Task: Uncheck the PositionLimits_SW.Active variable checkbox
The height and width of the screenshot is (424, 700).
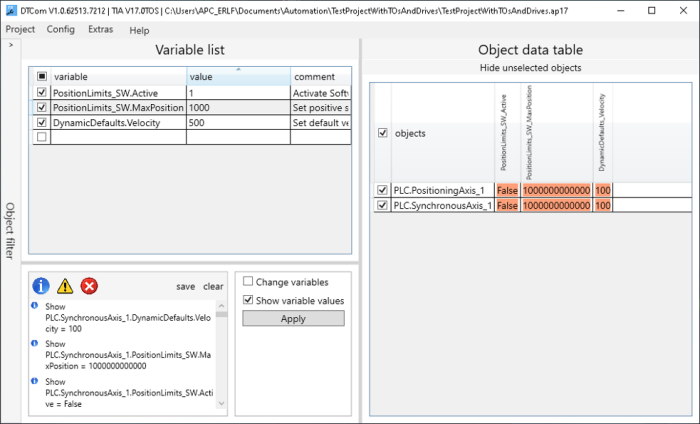Action: click(42, 92)
